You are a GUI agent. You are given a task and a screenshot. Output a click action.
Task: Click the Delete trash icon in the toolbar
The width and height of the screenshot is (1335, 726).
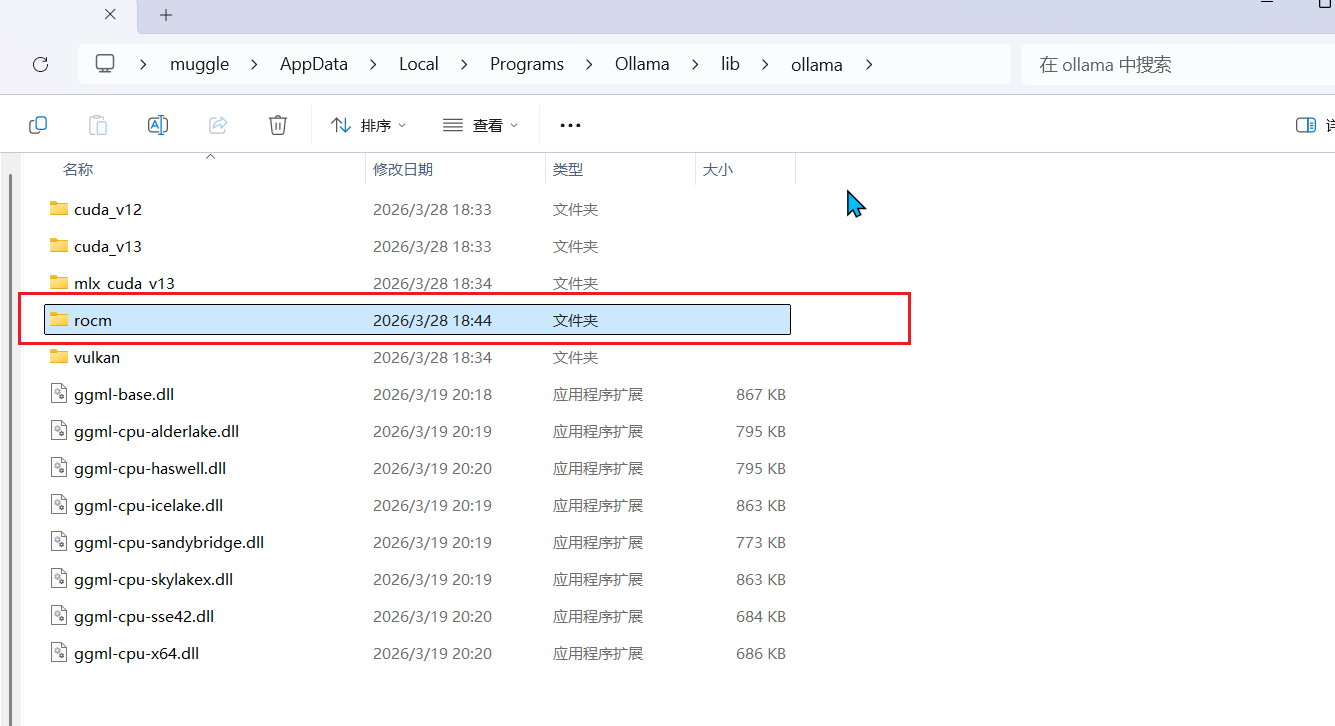[278, 125]
